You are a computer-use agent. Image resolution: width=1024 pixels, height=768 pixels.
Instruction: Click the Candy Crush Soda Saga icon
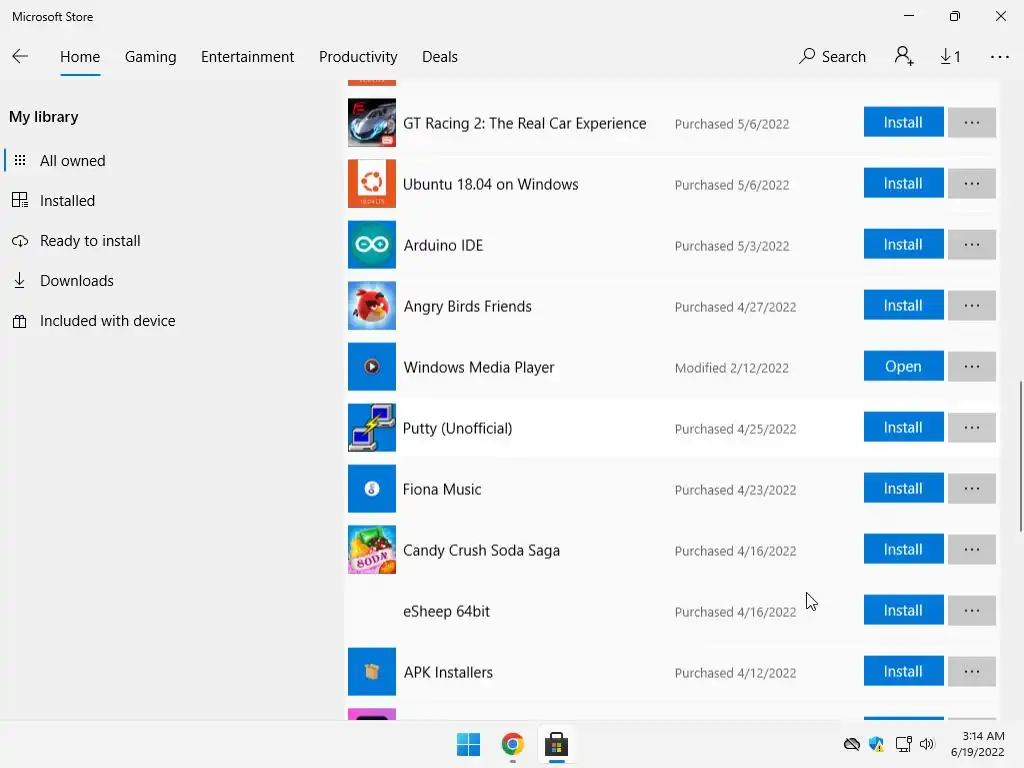pos(372,550)
